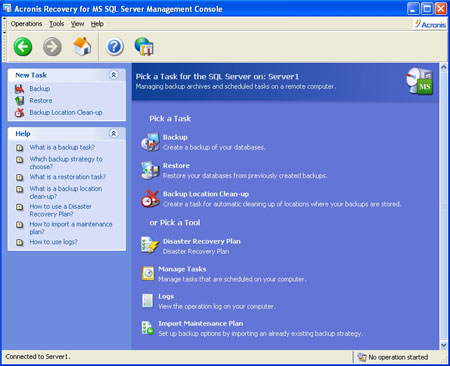Open 'What is a restoration task?' help topic
This screenshot has width=450, height=366.
pos(68,177)
